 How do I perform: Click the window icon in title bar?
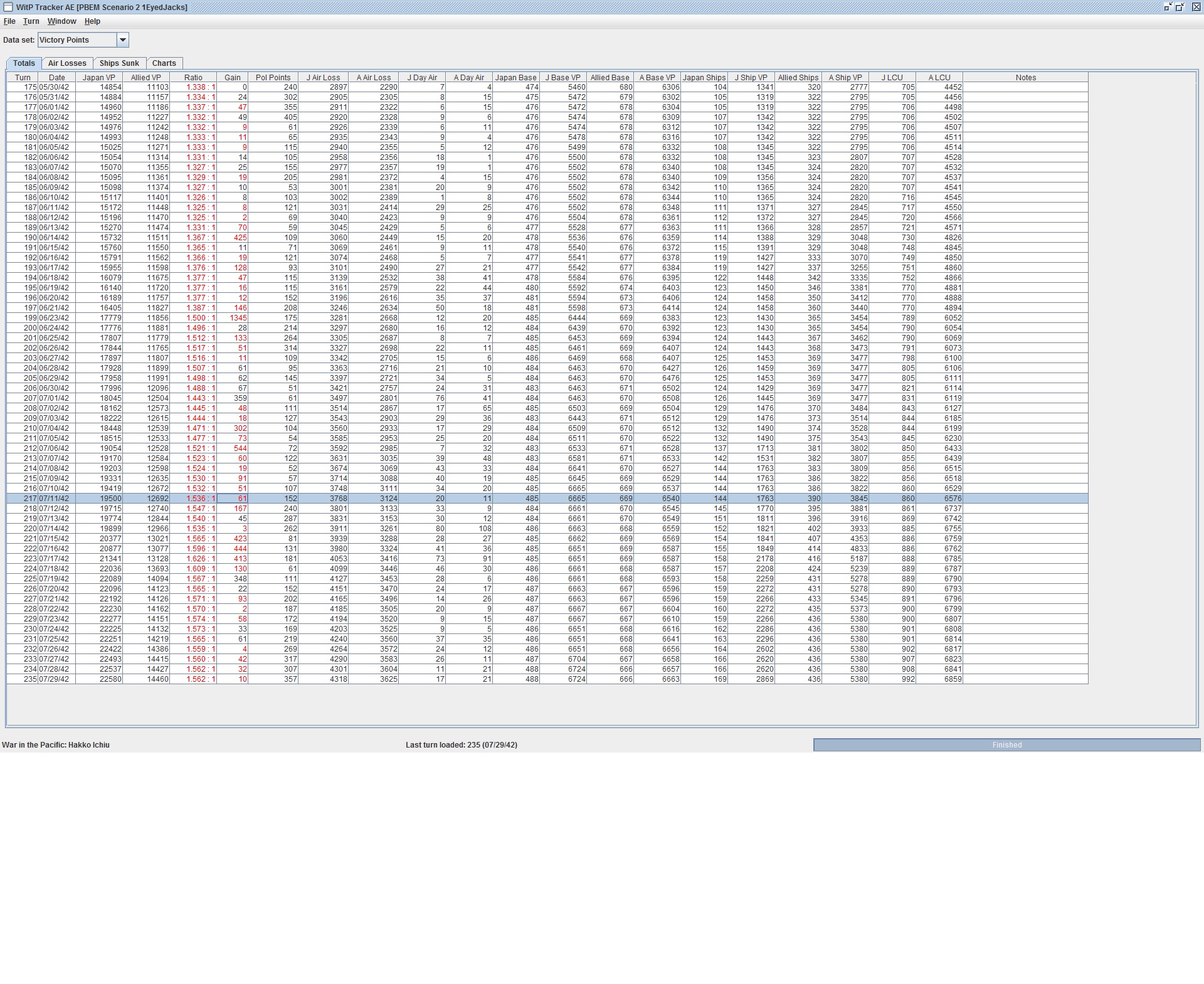coord(8,8)
